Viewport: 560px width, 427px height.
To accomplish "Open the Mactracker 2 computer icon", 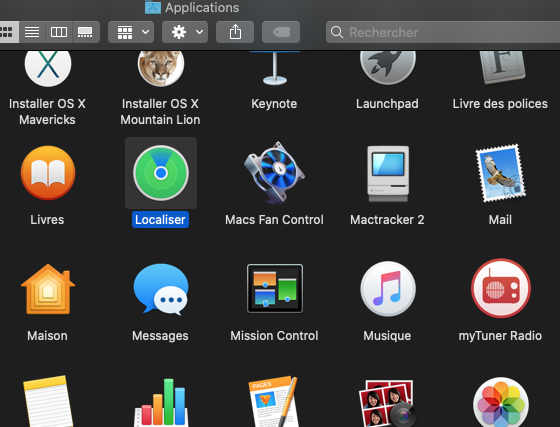I will [x=388, y=174].
